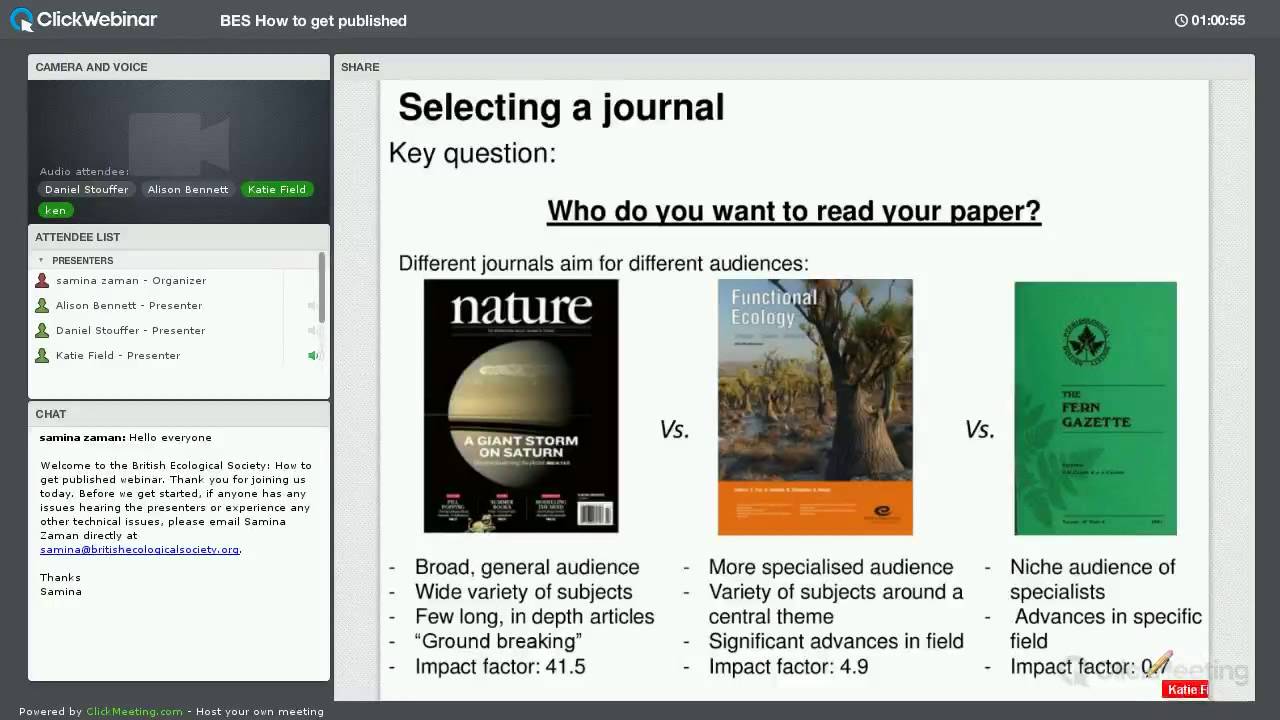Select the Alison Bennett audio attendee chip
The height and width of the screenshot is (720, 1280).
pos(188,189)
